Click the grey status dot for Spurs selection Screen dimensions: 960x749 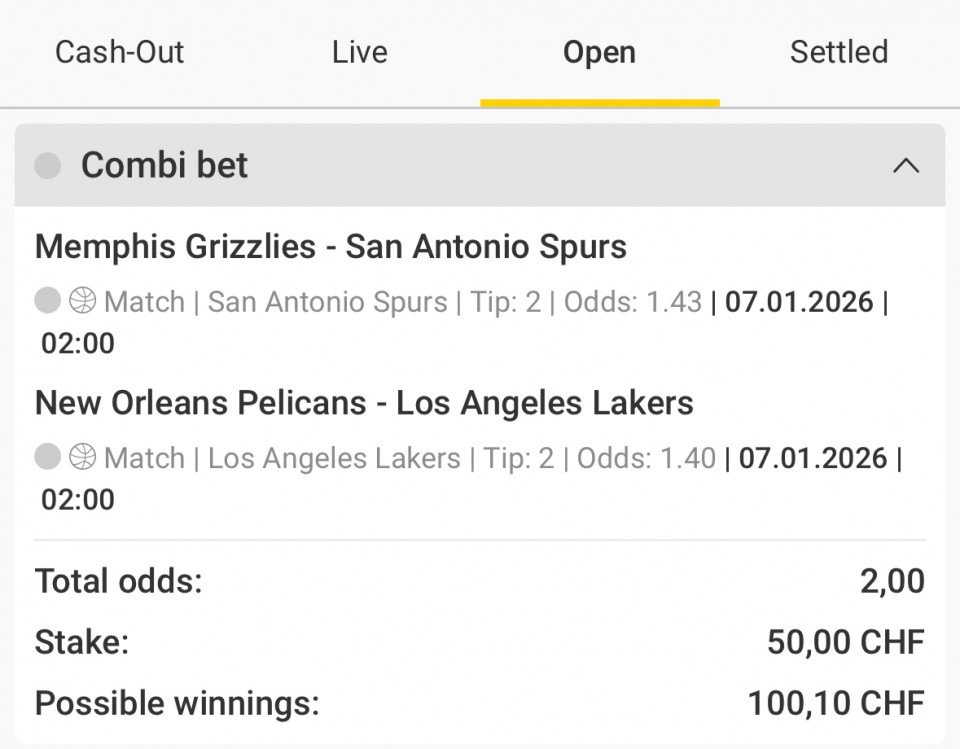pos(48,300)
